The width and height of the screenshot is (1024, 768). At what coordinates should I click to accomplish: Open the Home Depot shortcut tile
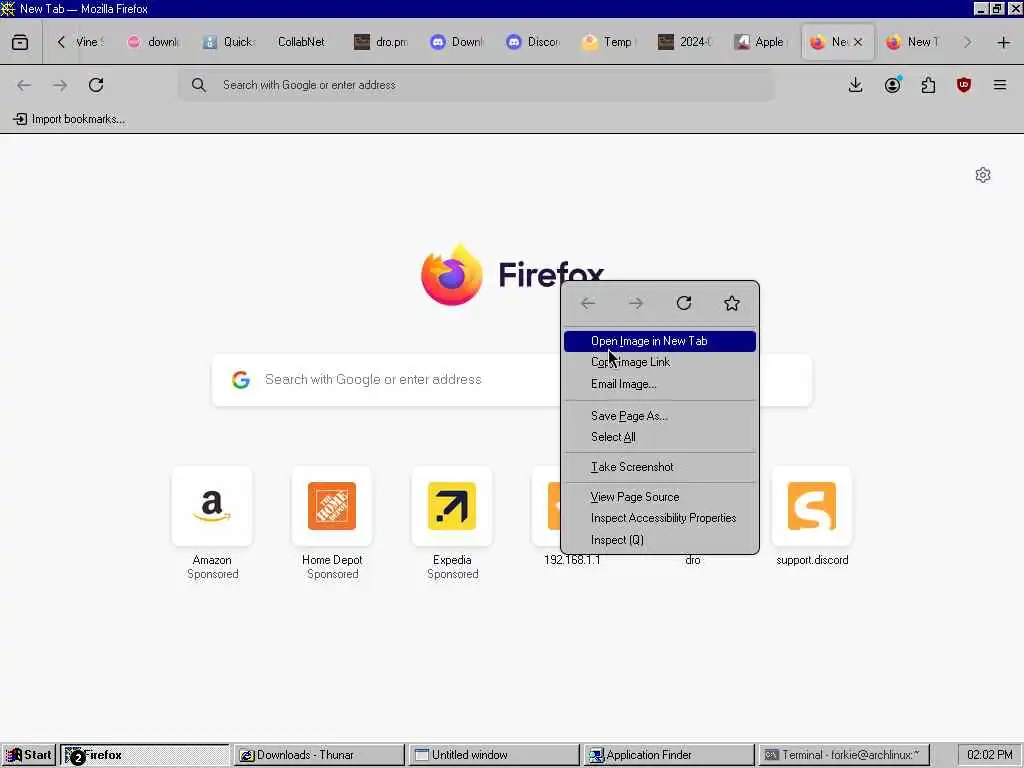click(332, 506)
